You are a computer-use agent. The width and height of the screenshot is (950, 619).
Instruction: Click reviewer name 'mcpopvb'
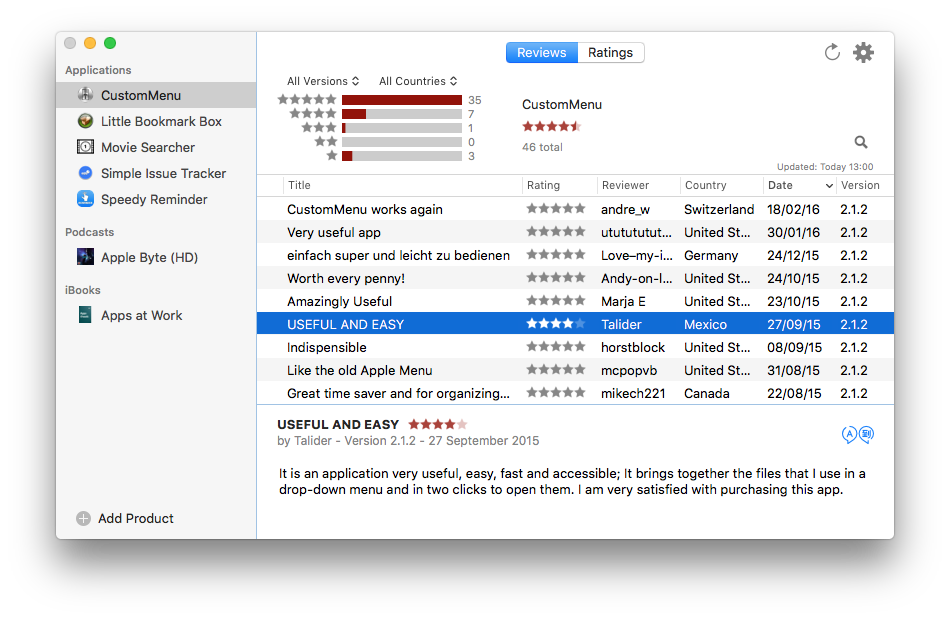point(629,371)
